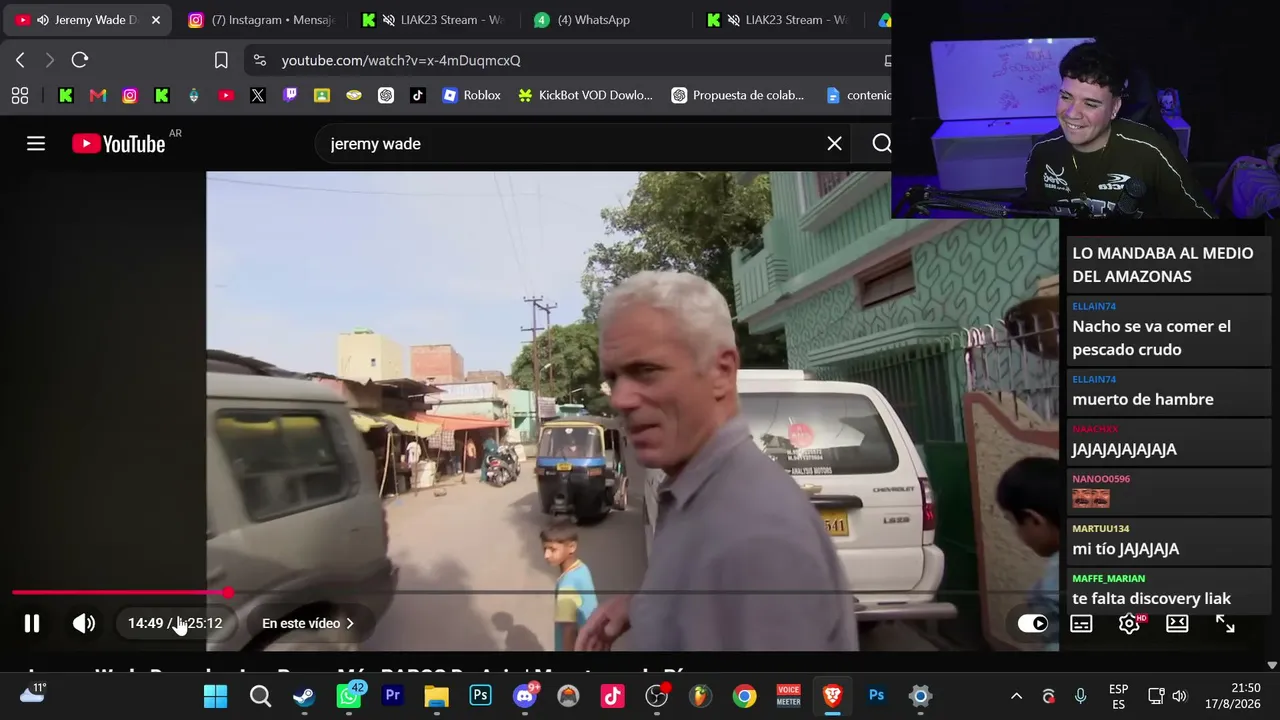The height and width of the screenshot is (720, 1280).
Task: Select the browser address bar URL
Action: [x=401, y=60]
